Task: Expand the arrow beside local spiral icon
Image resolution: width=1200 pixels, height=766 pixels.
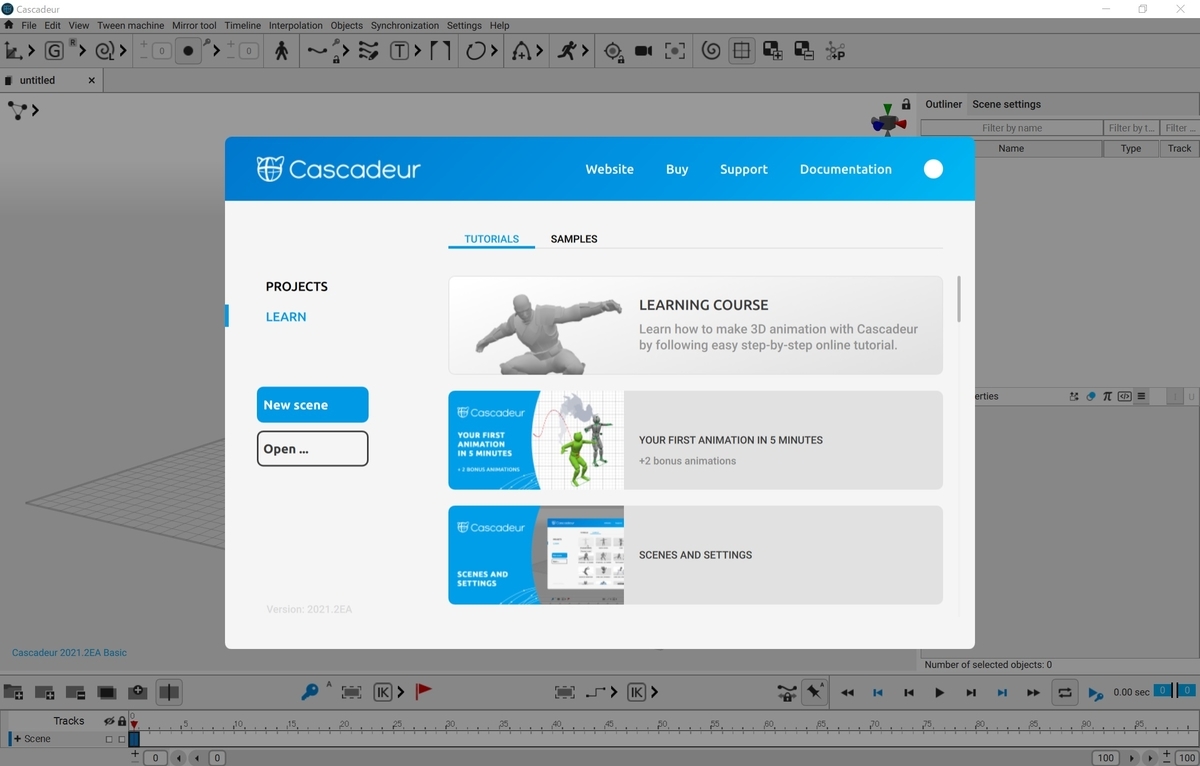Action: pyautogui.click(x=124, y=51)
